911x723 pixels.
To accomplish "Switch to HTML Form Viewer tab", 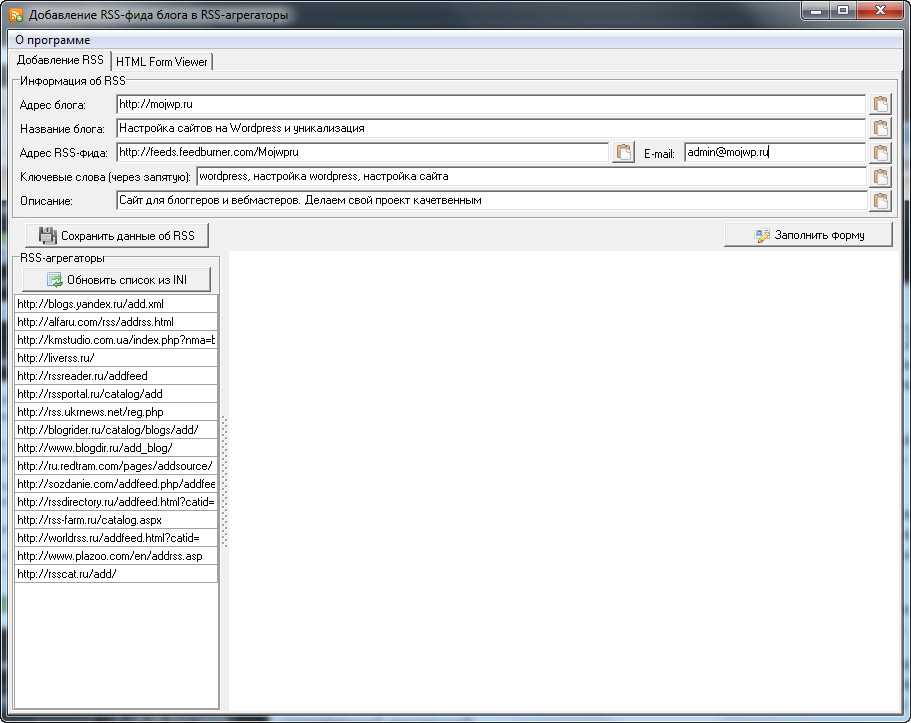I will [162, 62].
